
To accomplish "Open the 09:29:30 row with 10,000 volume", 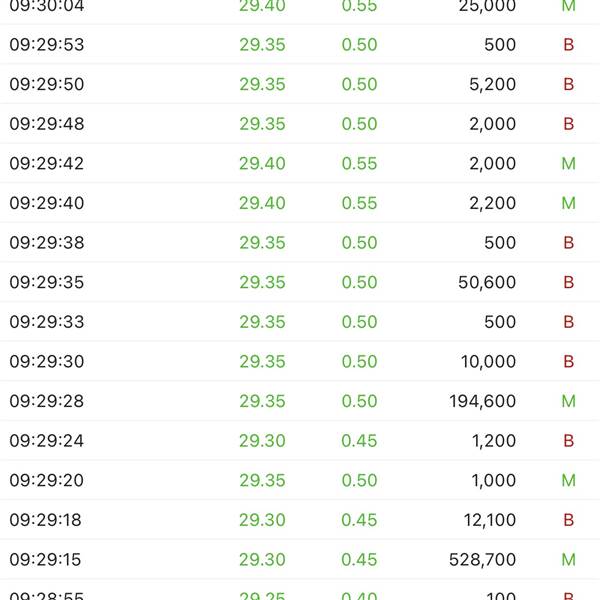I will (x=300, y=361).
